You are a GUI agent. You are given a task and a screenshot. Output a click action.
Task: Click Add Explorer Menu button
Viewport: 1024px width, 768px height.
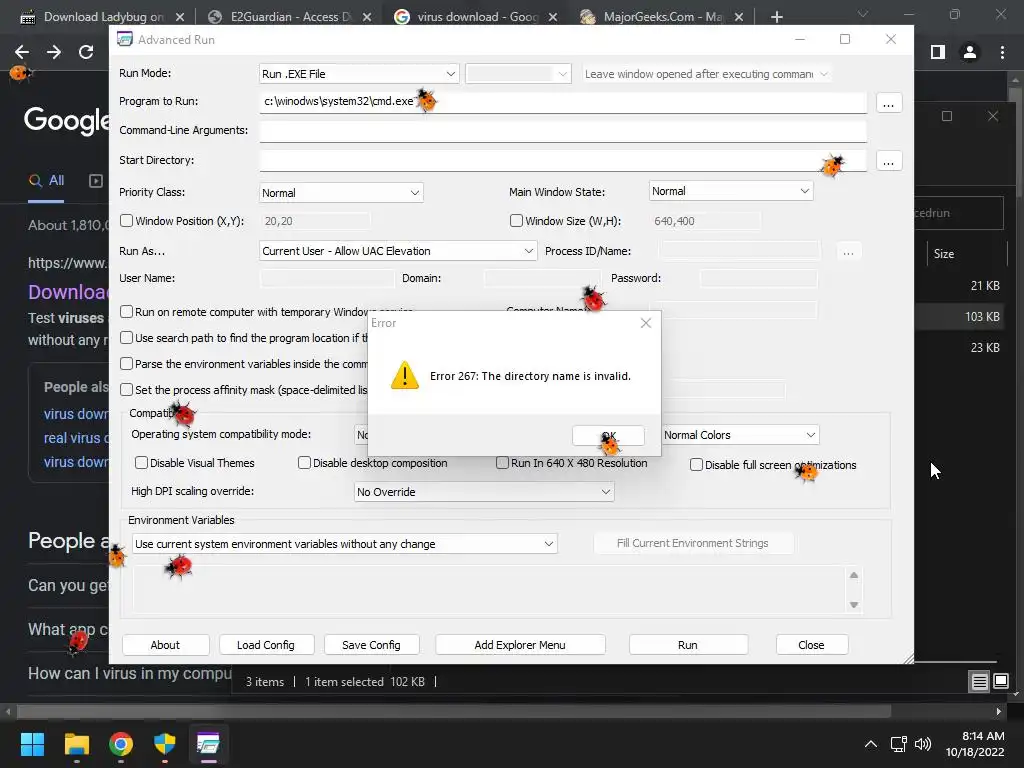(520, 645)
